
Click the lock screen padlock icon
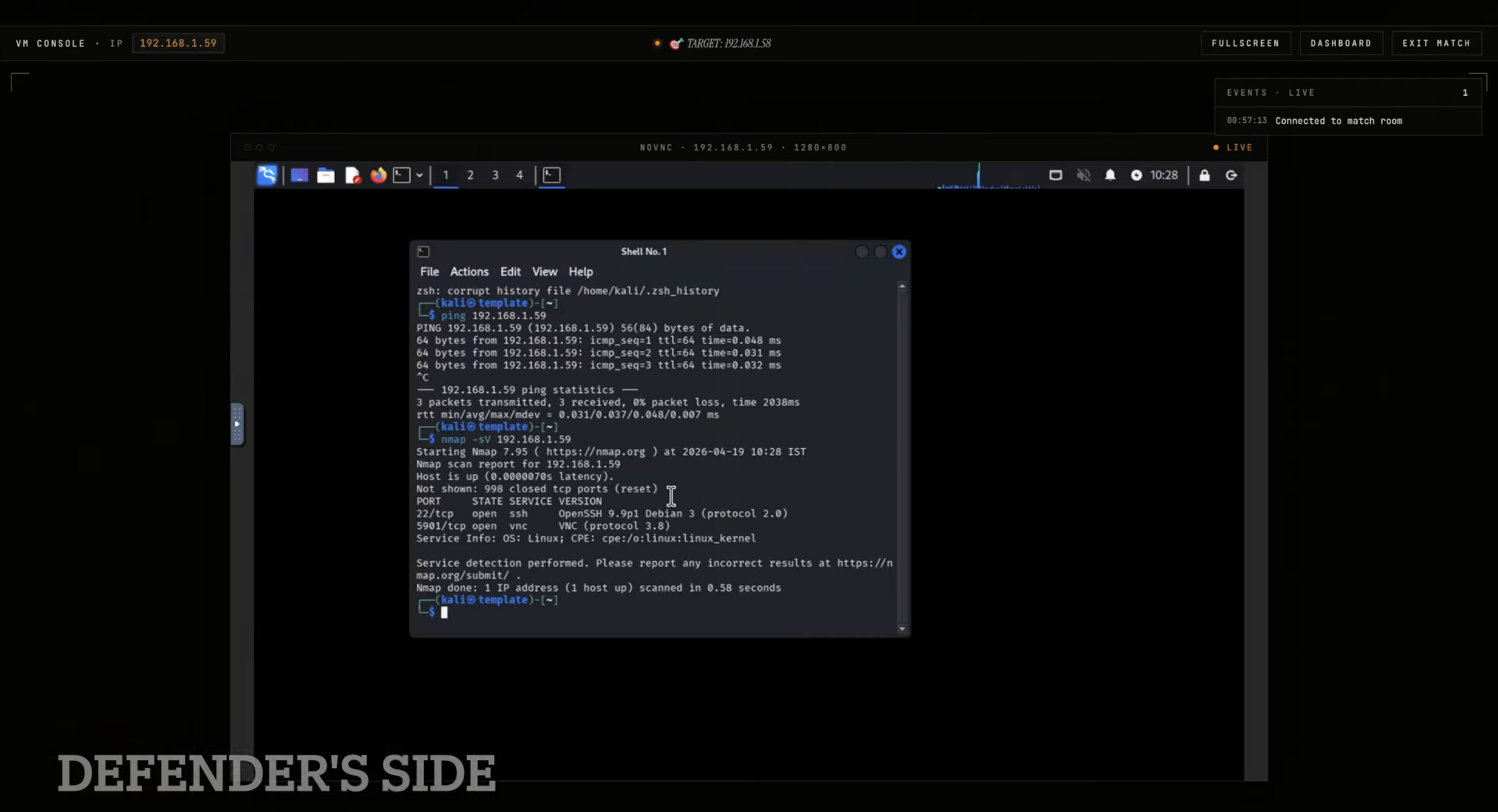click(1204, 175)
